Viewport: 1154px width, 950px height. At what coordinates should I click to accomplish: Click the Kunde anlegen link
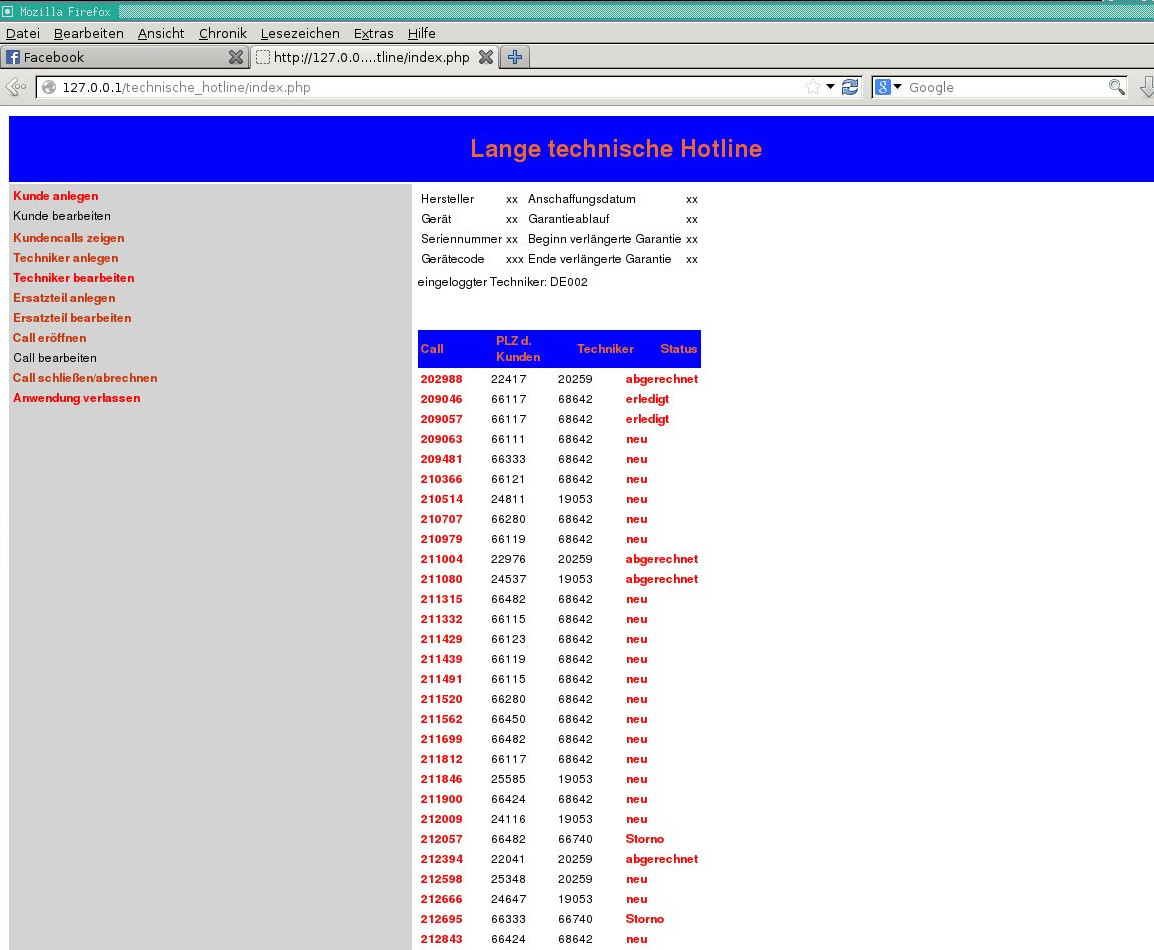[x=55, y=196]
